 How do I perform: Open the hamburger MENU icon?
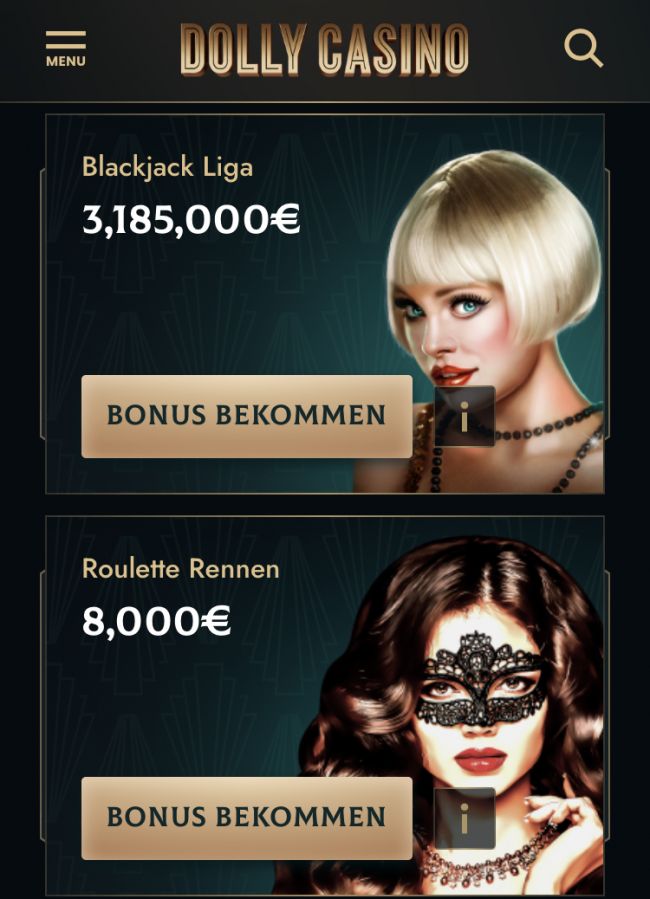[x=66, y=49]
